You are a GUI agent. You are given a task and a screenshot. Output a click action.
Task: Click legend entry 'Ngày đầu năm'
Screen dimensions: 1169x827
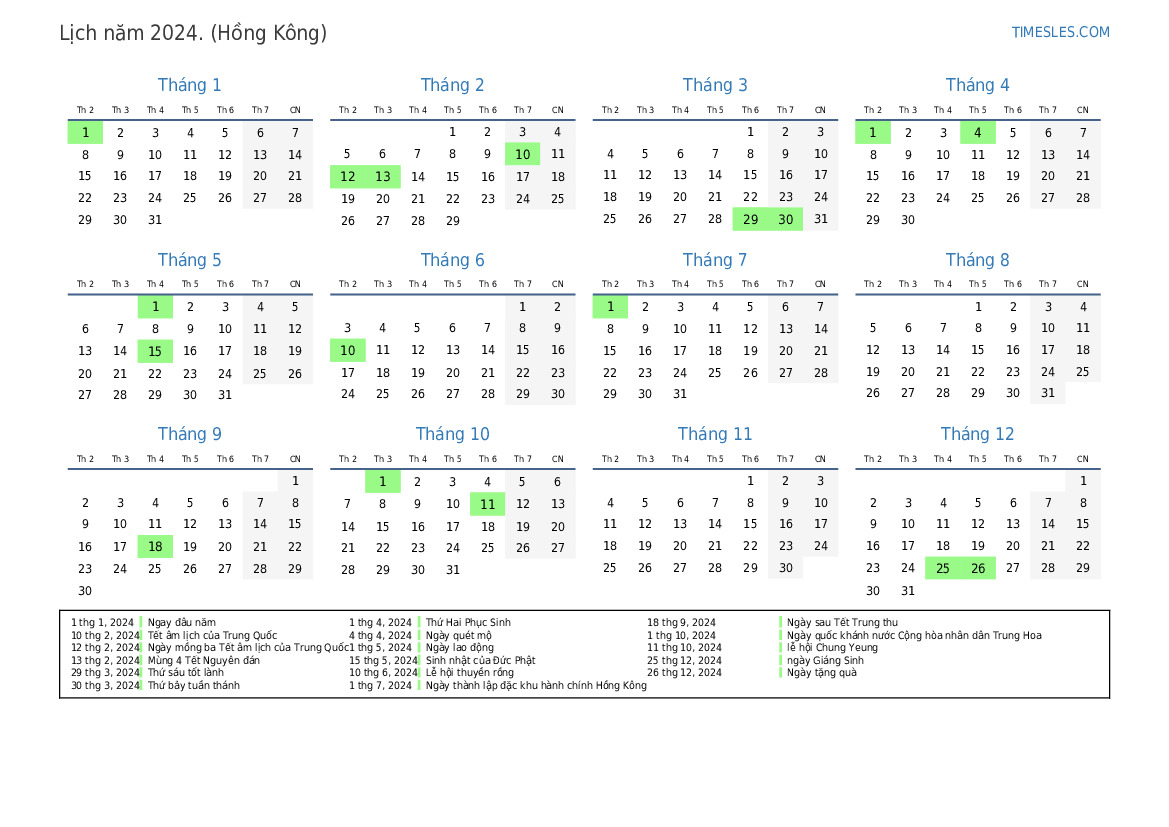point(182,623)
